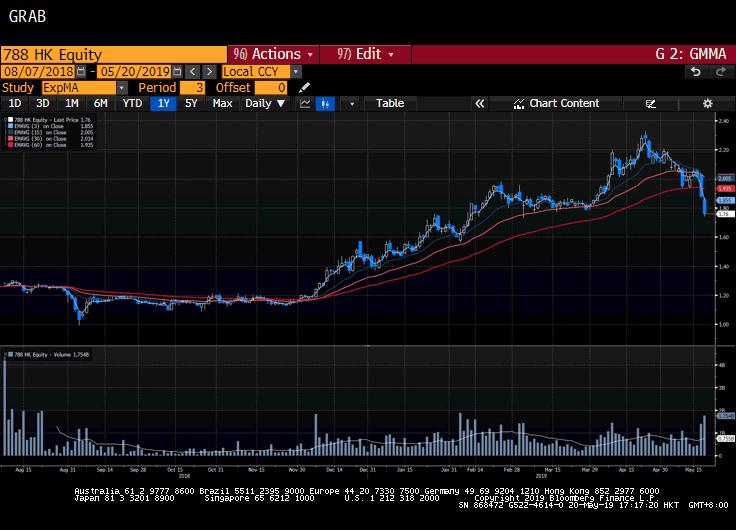Select the 6M time range

(x=100, y=103)
